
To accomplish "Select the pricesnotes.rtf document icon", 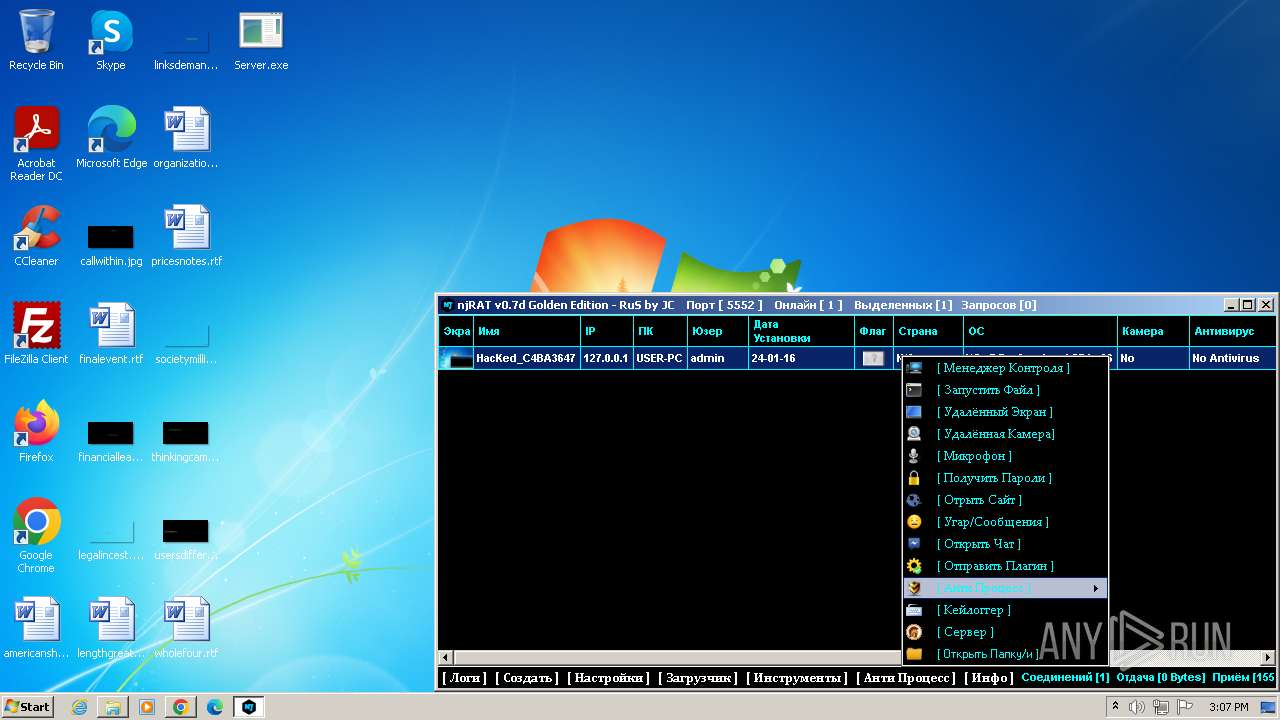I will (186, 236).
